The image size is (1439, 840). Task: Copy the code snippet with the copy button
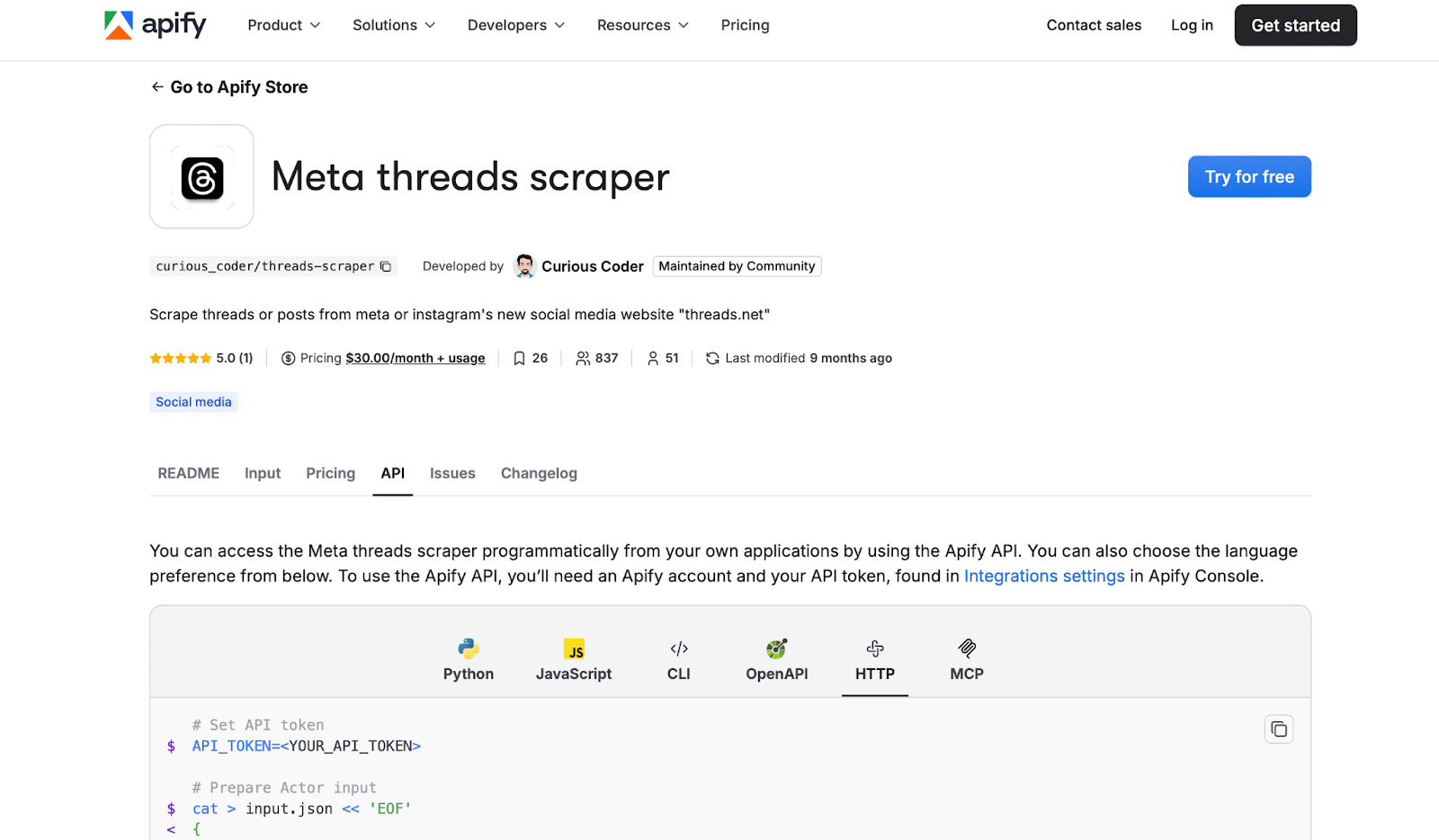tap(1279, 729)
